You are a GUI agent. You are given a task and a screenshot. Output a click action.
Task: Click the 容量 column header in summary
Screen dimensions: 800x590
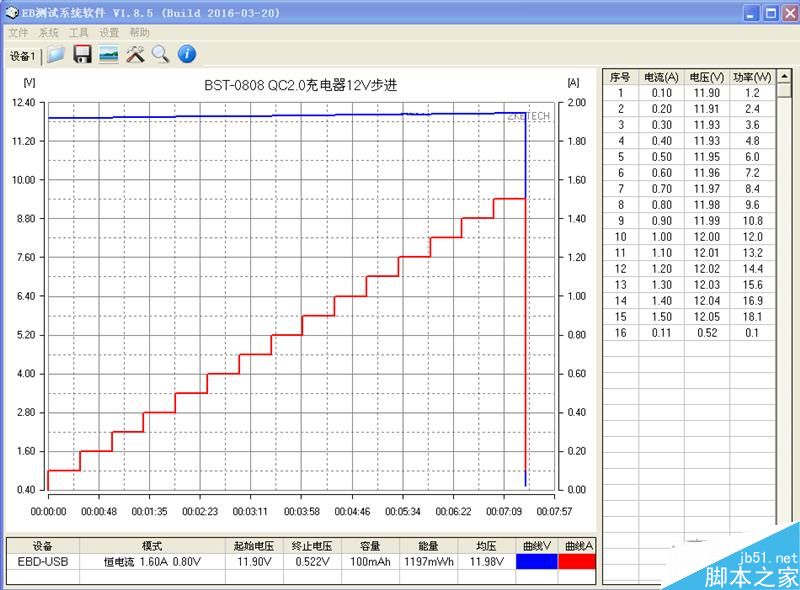370,546
